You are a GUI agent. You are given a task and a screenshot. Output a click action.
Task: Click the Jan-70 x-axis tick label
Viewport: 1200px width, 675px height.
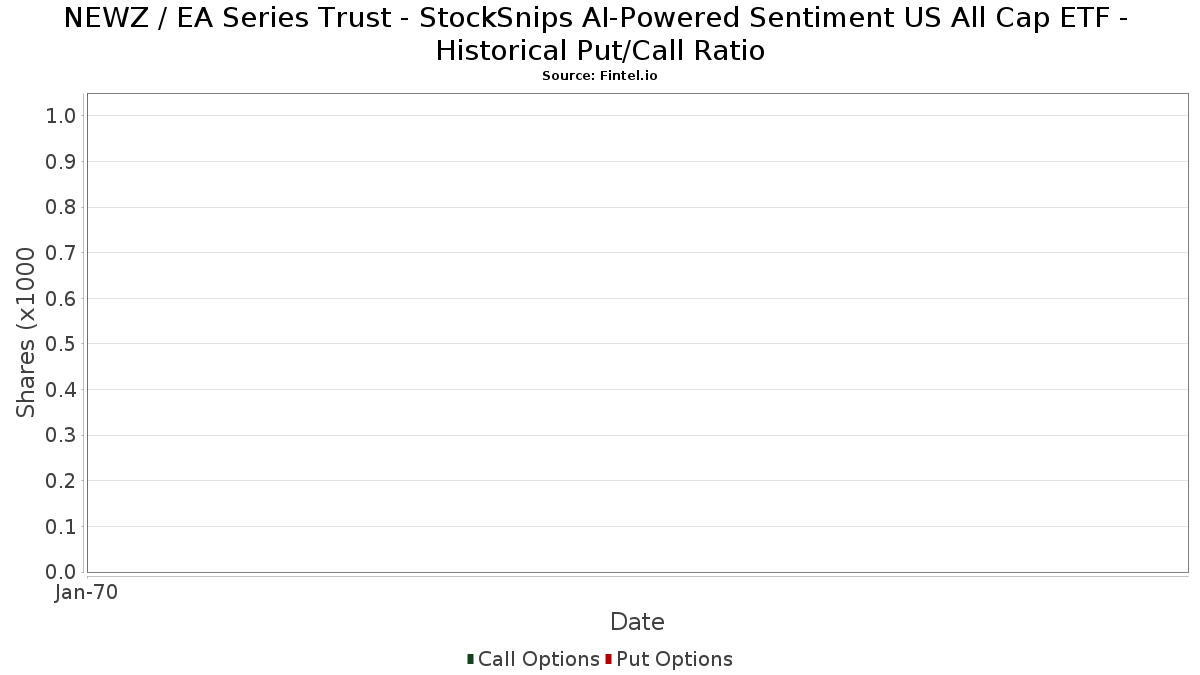click(86, 593)
